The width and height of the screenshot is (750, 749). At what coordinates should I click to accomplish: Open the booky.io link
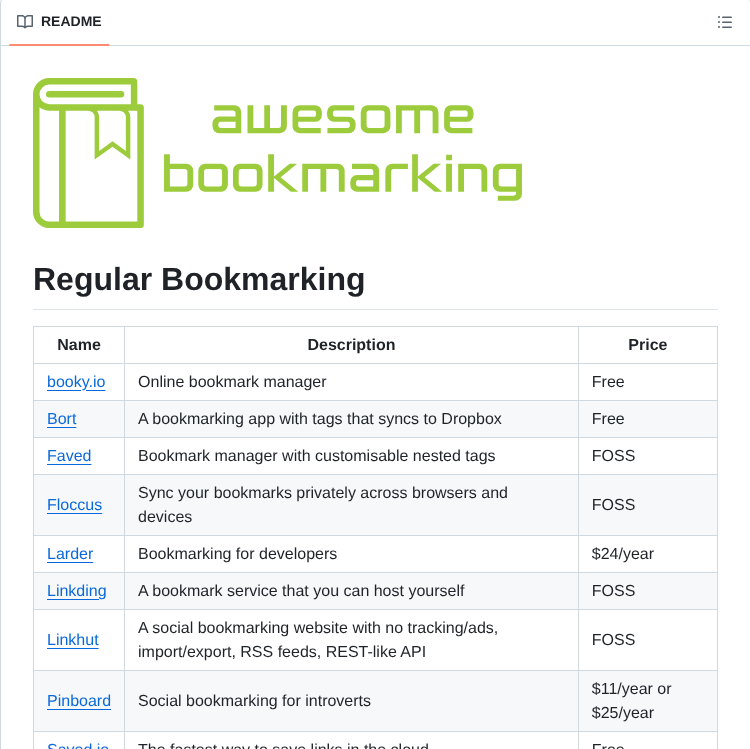[76, 382]
